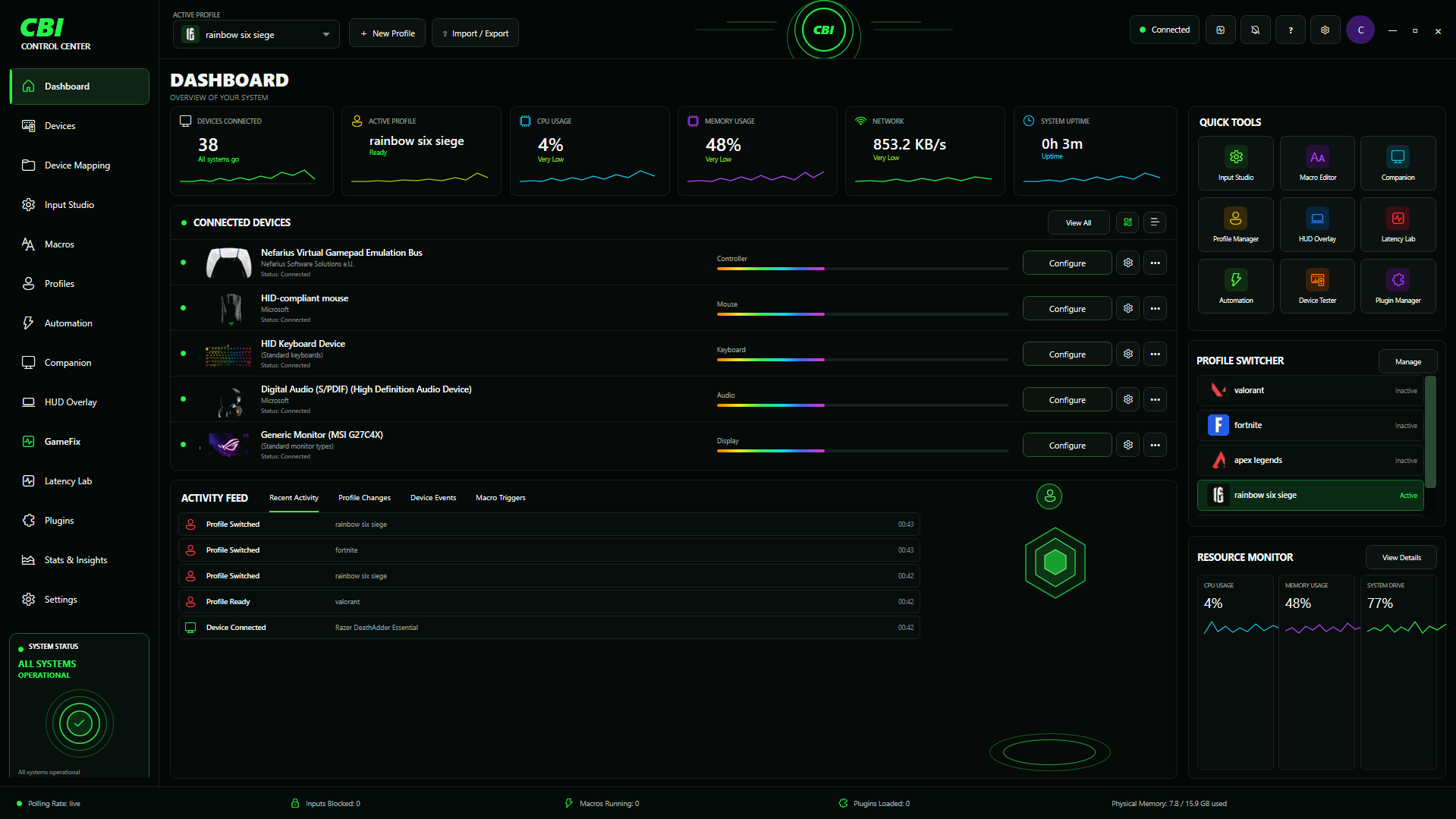This screenshot has height=819, width=1456.
Task: Open Devices in sidebar
Action: (80, 126)
